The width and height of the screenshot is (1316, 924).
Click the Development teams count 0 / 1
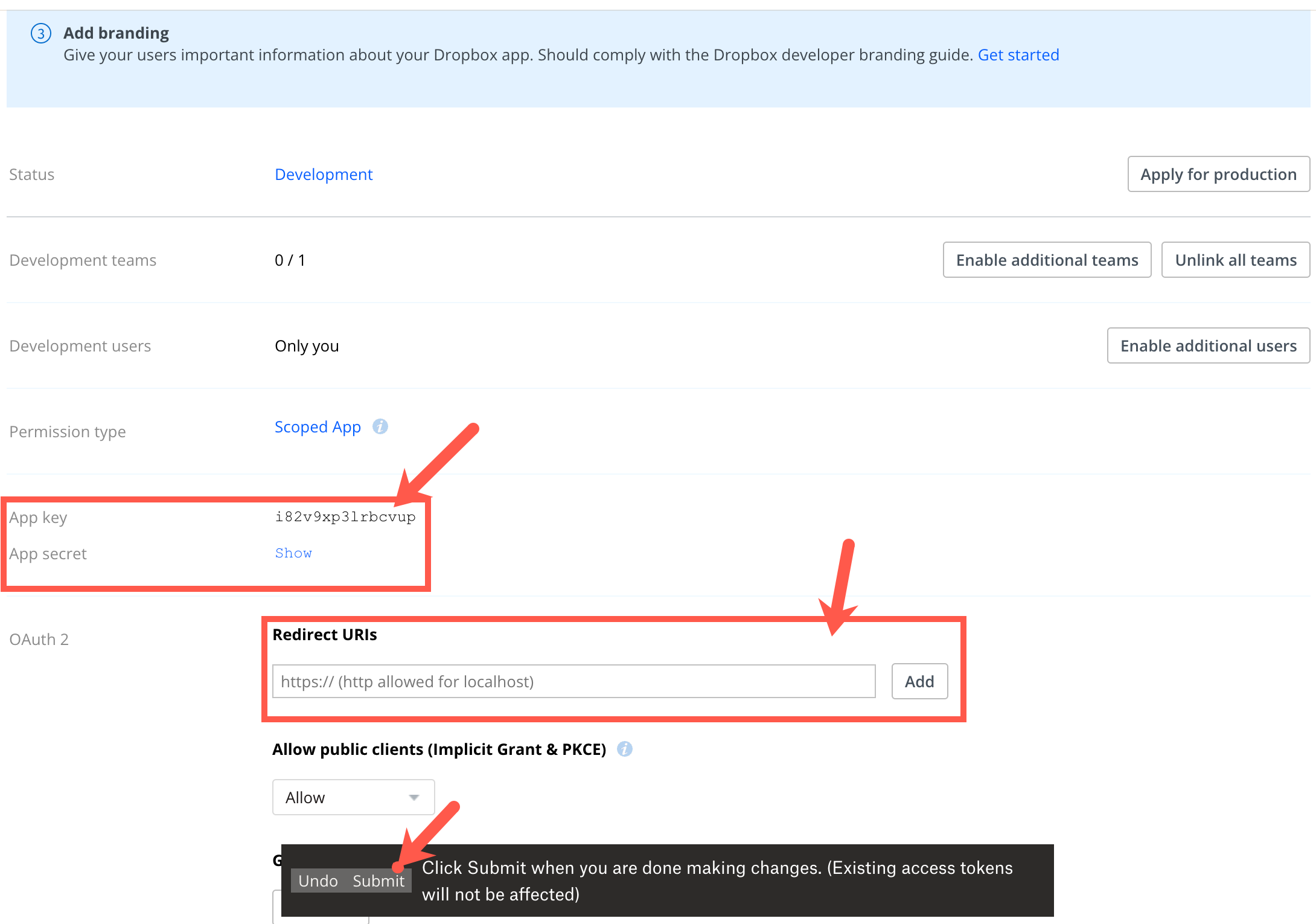coord(290,260)
